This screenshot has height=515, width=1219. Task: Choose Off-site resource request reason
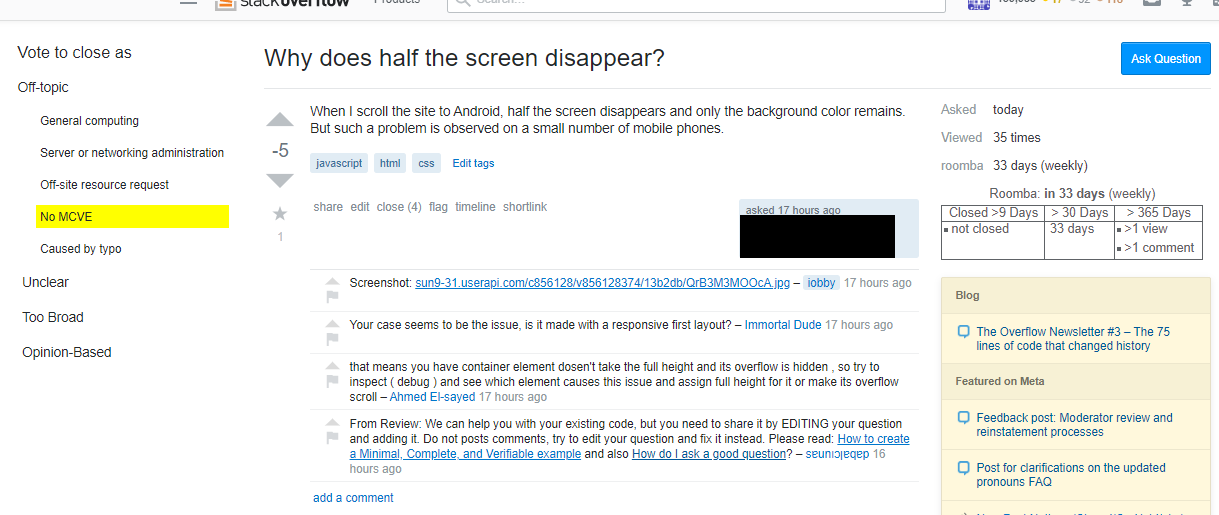click(x=105, y=185)
